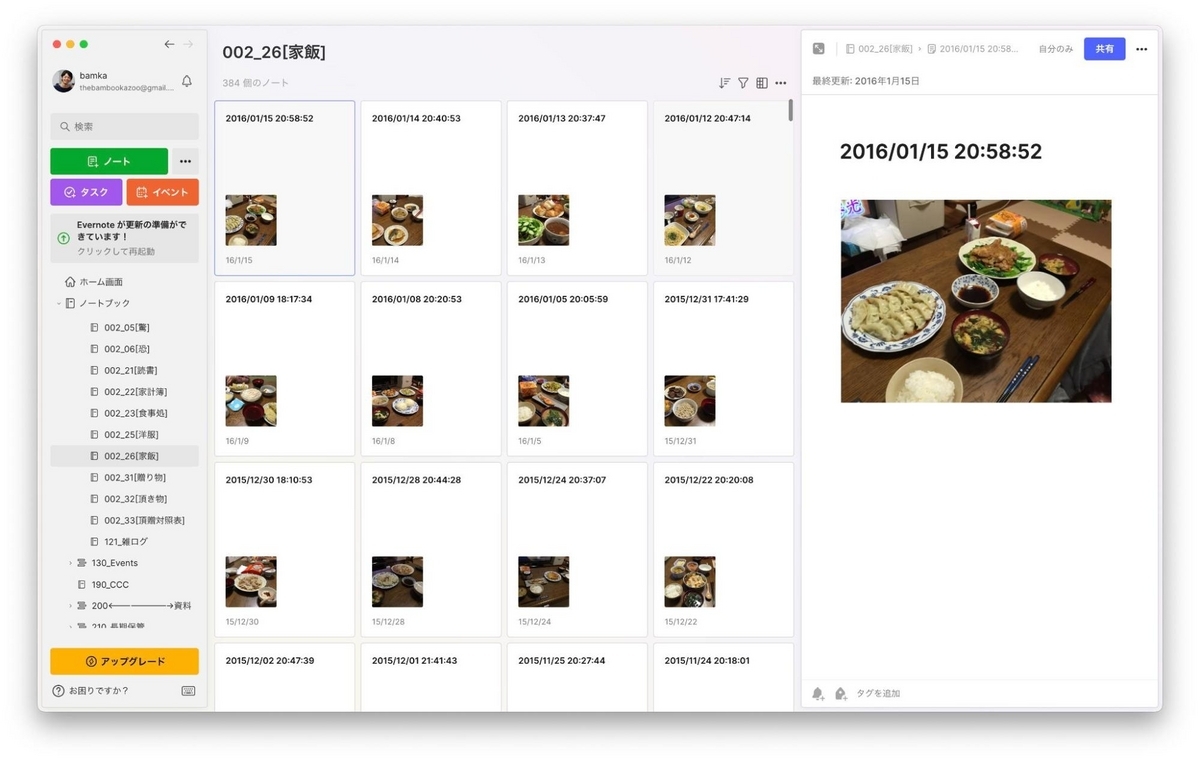This screenshot has width=1200, height=761.
Task: Go forward with the right arrow
Action: pos(188,44)
